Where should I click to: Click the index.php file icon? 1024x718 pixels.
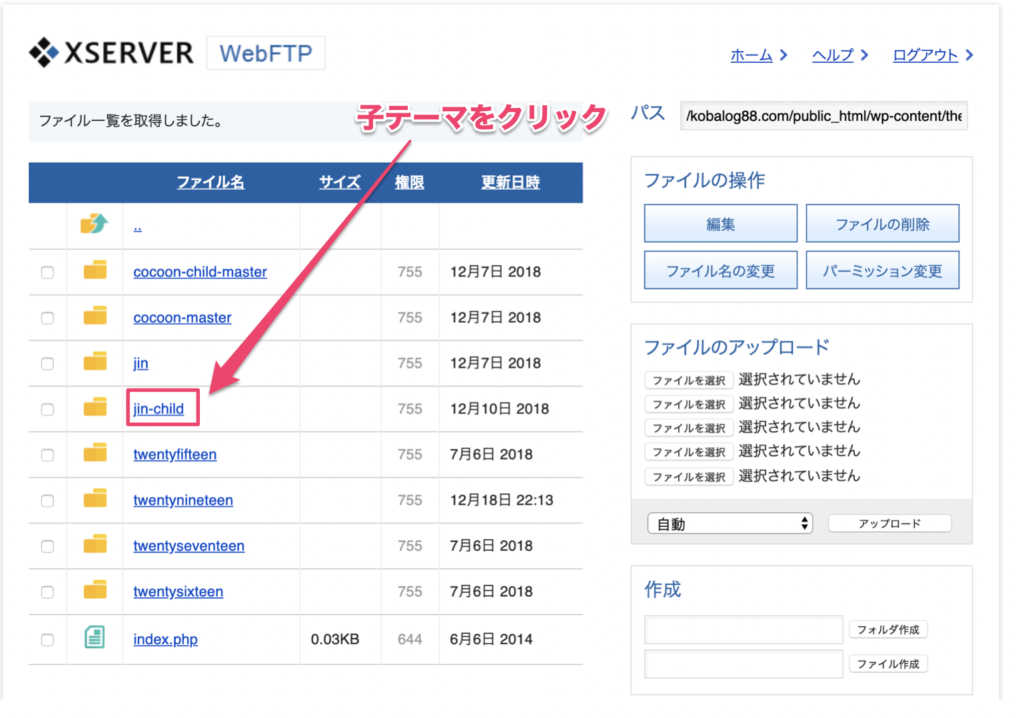(x=95, y=637)
